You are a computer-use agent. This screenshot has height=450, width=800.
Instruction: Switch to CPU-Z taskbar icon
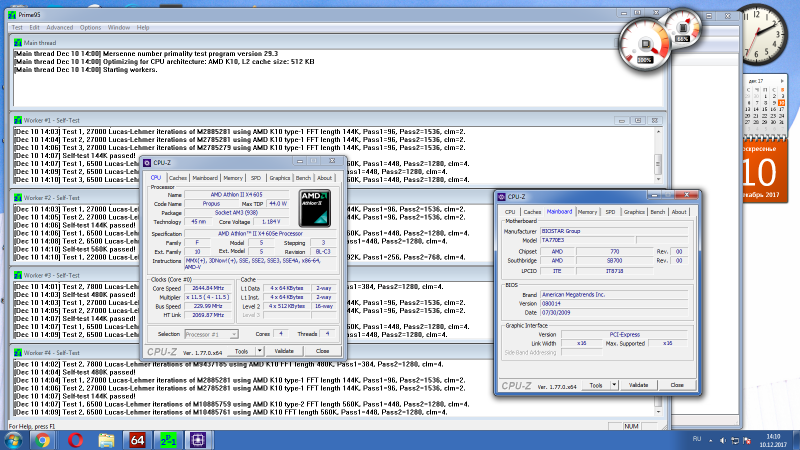[x=198, y=440]
